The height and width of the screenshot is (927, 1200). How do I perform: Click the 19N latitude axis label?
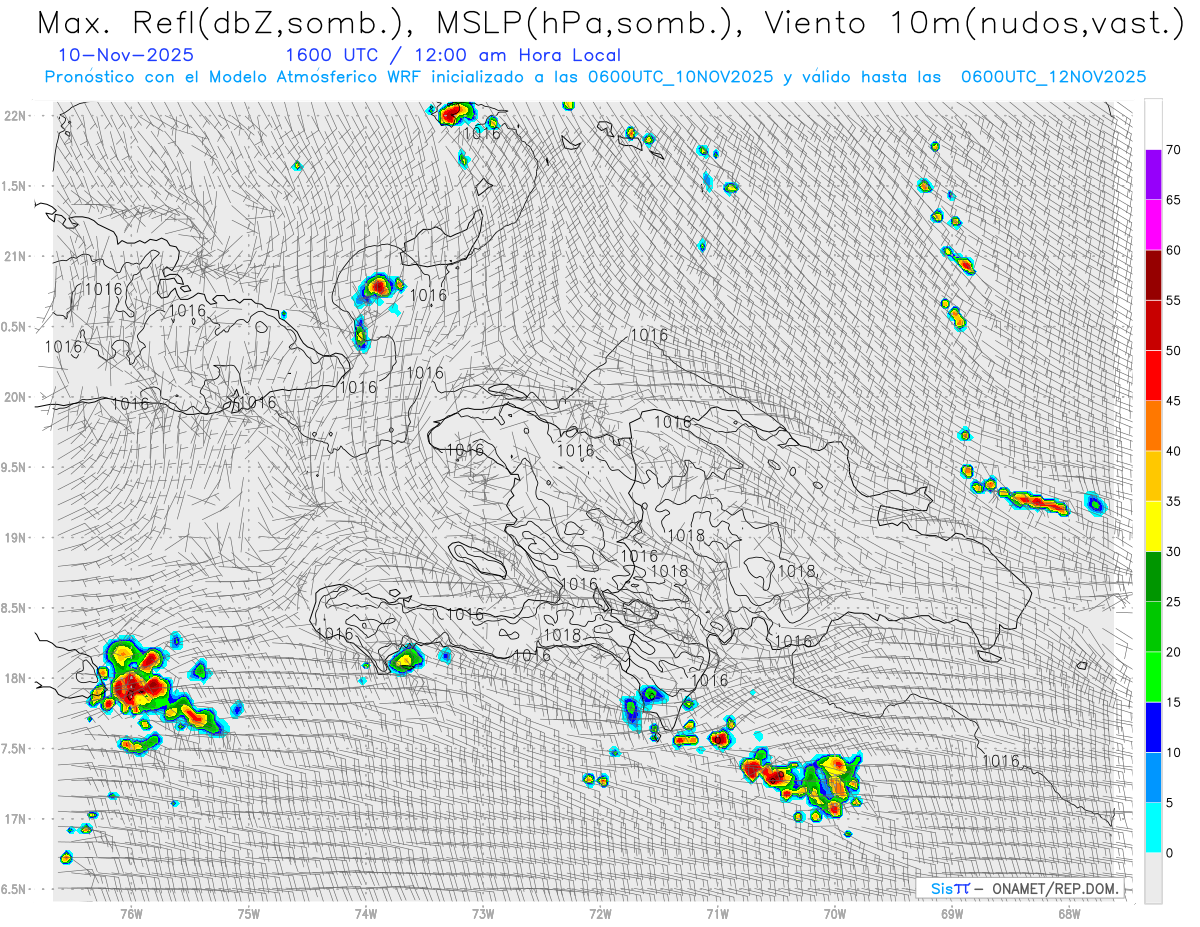click(16, 537)
